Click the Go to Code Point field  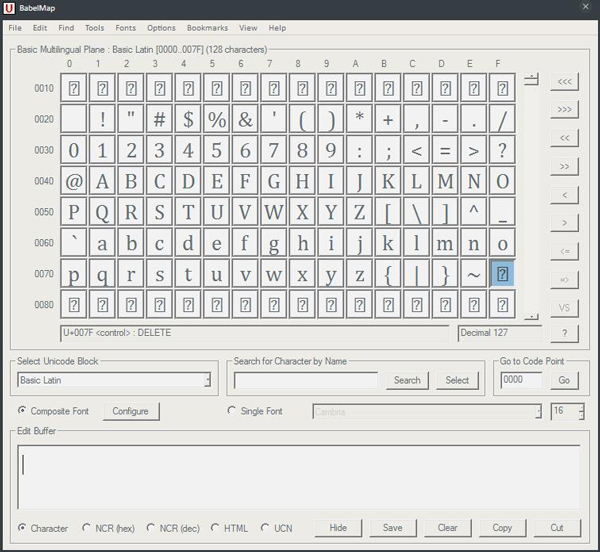tap(521, 380)
